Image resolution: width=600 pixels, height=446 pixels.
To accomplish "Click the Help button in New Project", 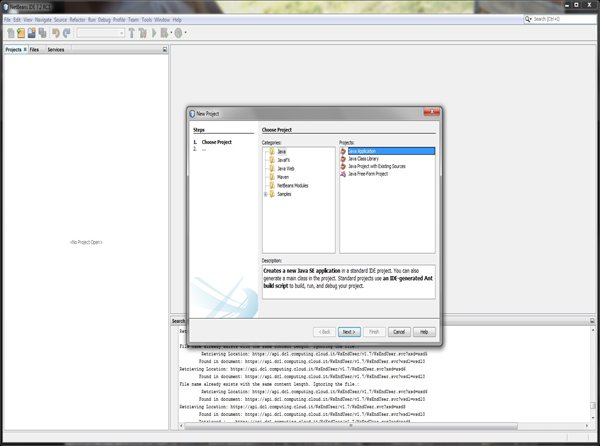I will (424, 332).
